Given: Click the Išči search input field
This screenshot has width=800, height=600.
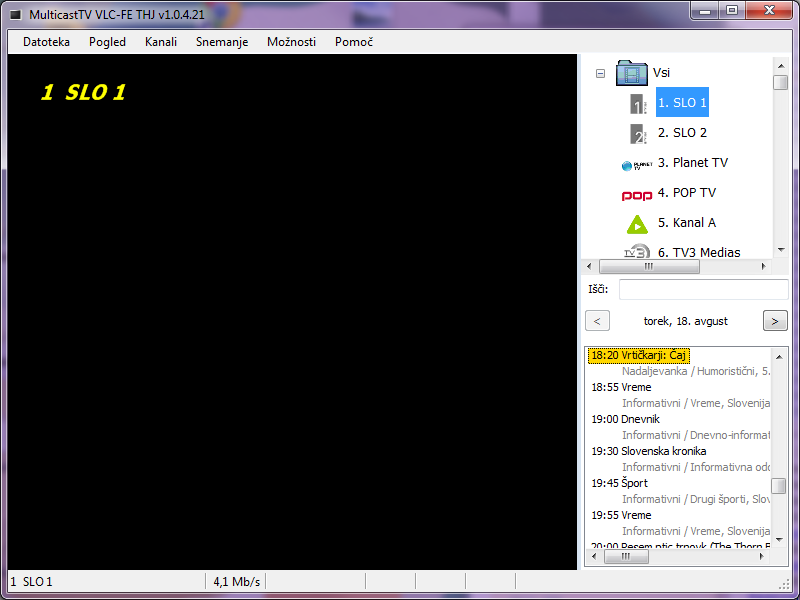Looking at the screenshot, I should [703, 290].
